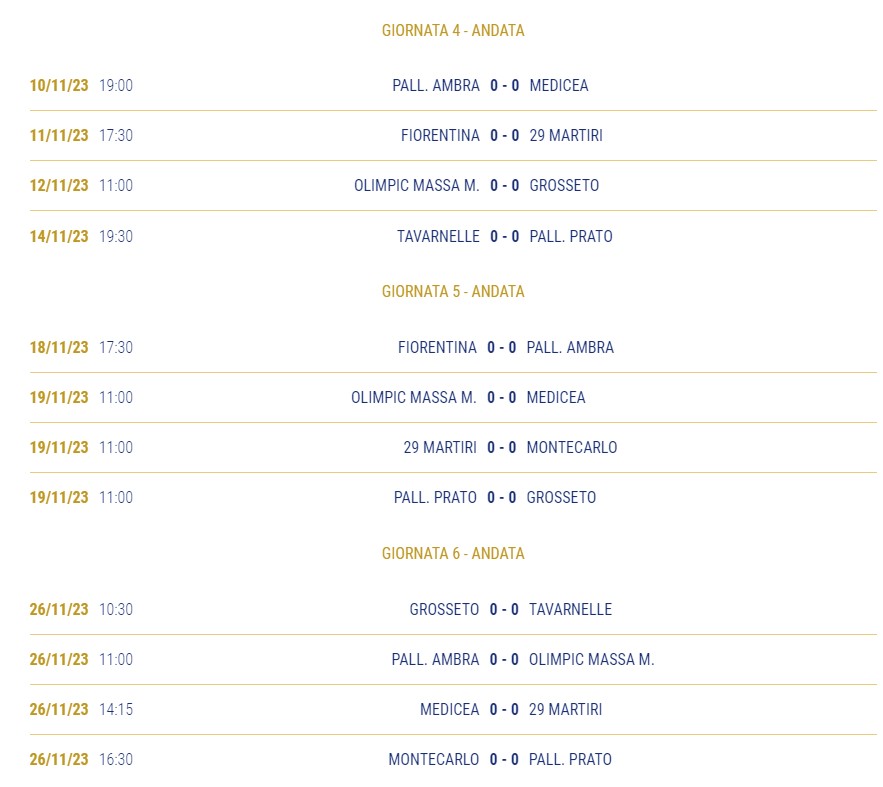Select Fiorentina in the 11/11/23 match
This screenshot has width=883, height=787.
pyautogui.click(x=440, y=136)
